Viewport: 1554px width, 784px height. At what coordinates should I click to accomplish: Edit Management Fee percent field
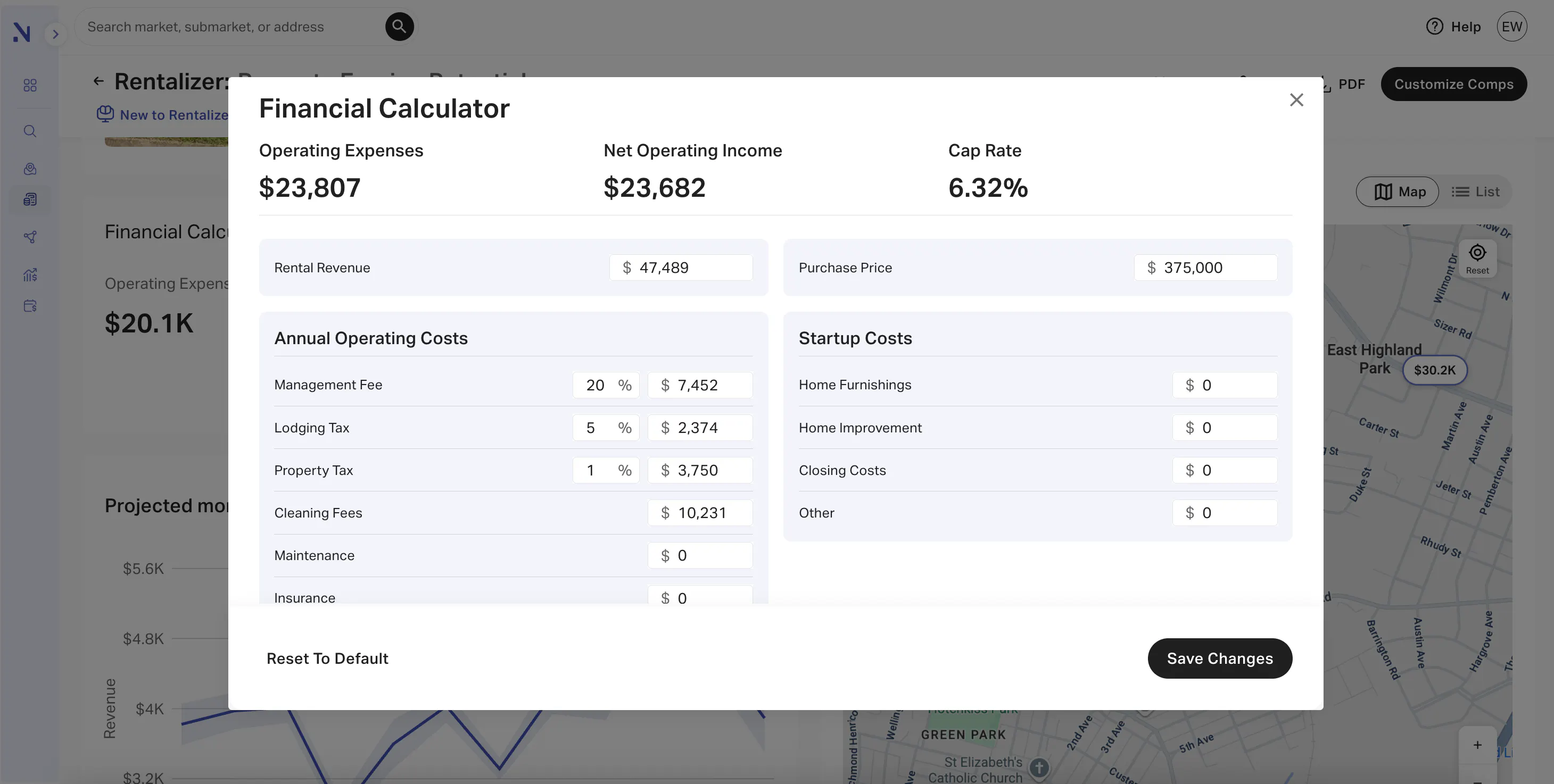(x=606, y=386)
